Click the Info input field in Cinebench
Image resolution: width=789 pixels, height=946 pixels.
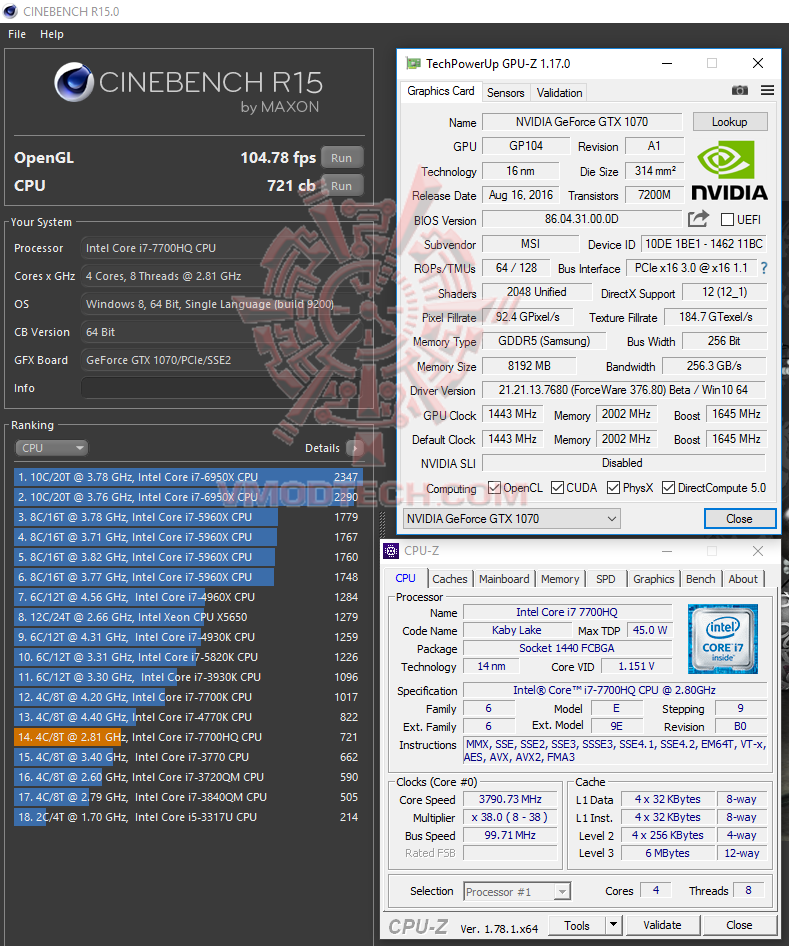(222, 388)
